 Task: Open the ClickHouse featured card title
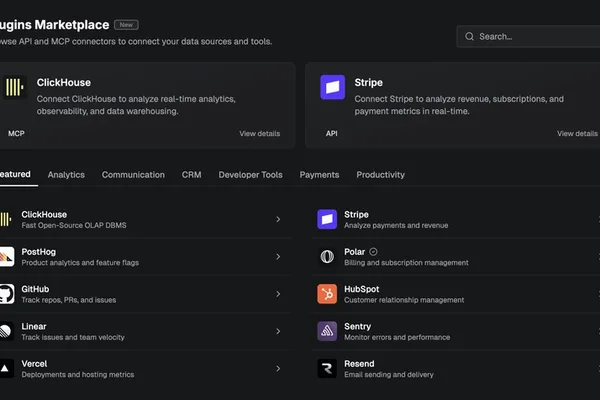tap(64, 82)
